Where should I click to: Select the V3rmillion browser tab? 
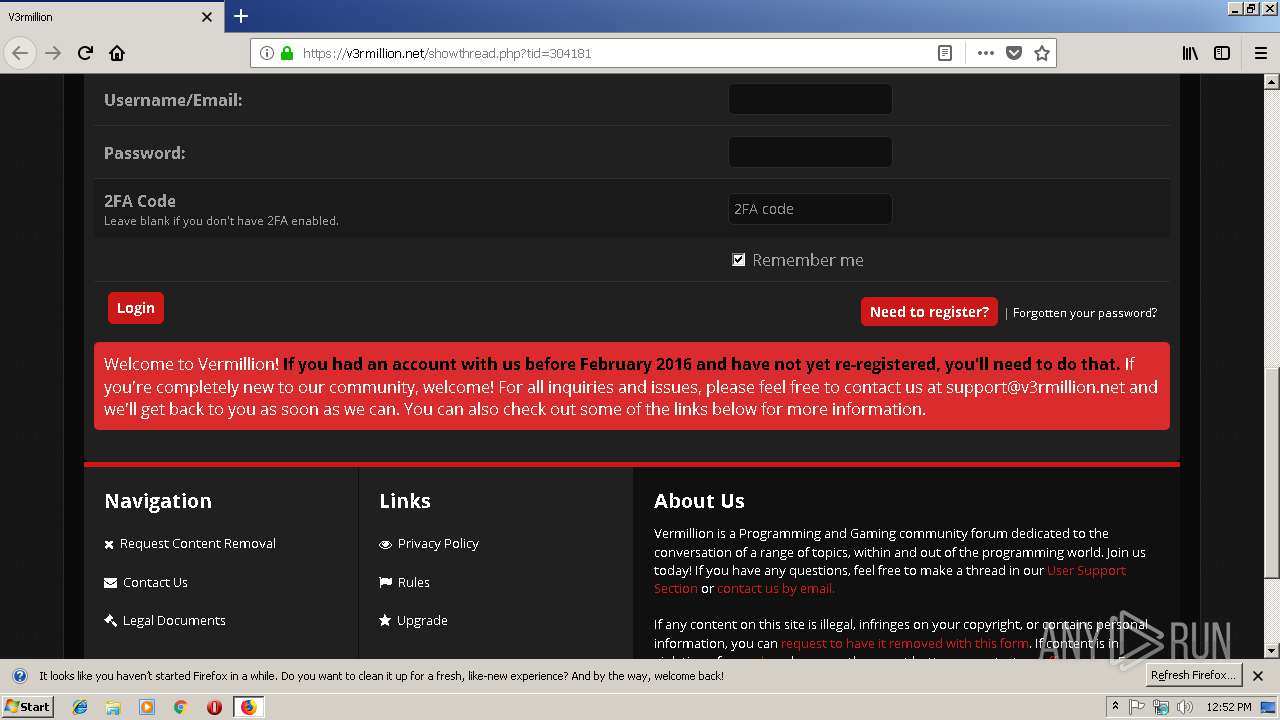click(110, 17)
